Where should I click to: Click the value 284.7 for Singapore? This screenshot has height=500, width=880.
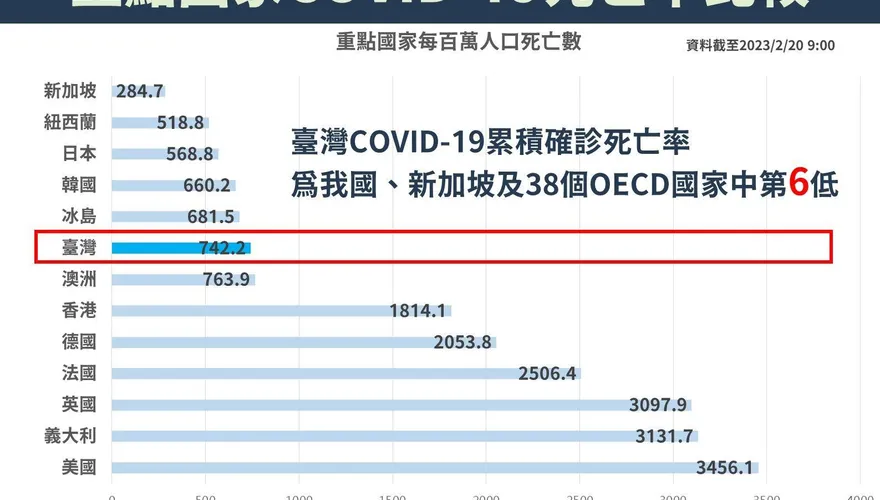(140, 91)
